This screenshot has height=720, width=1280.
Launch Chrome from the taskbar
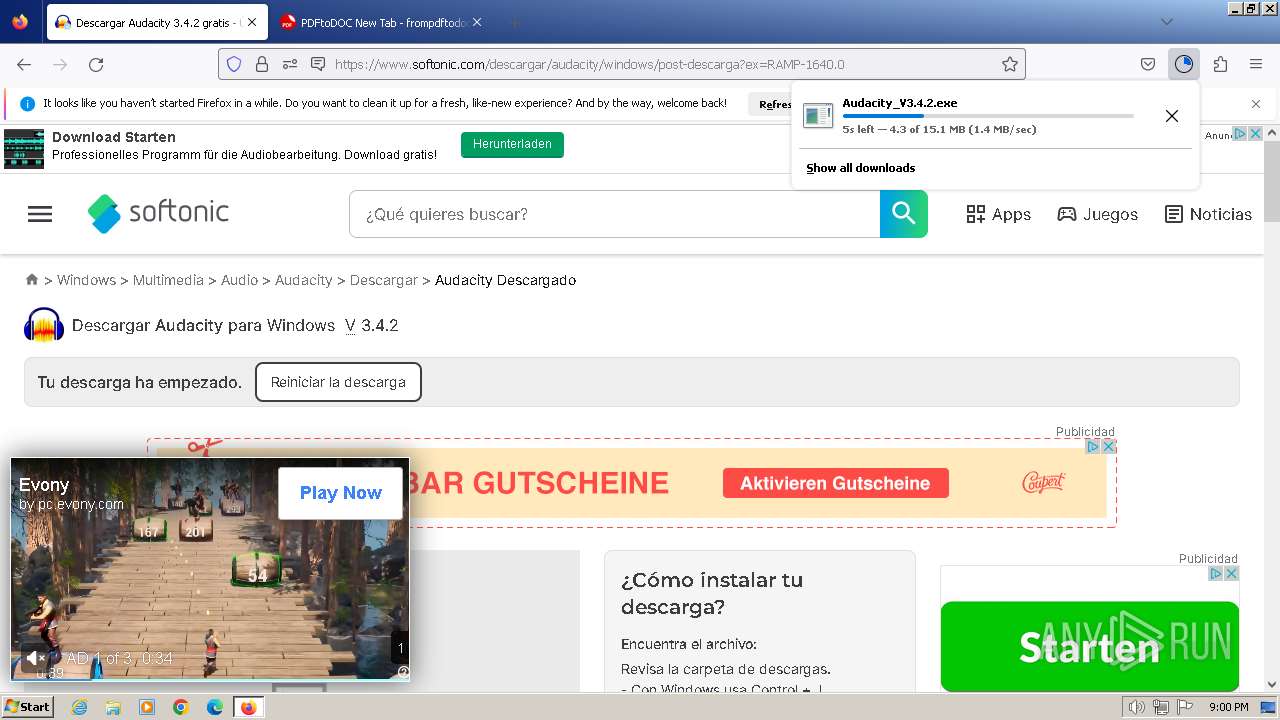181,707
